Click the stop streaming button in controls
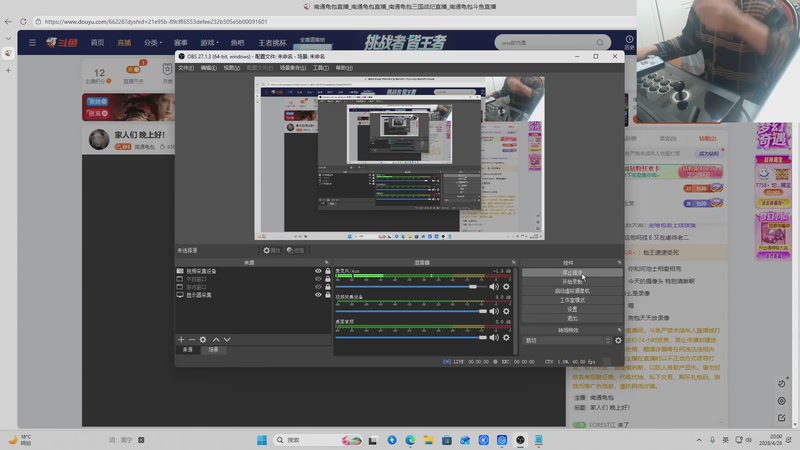 click(x=572, y=273)
